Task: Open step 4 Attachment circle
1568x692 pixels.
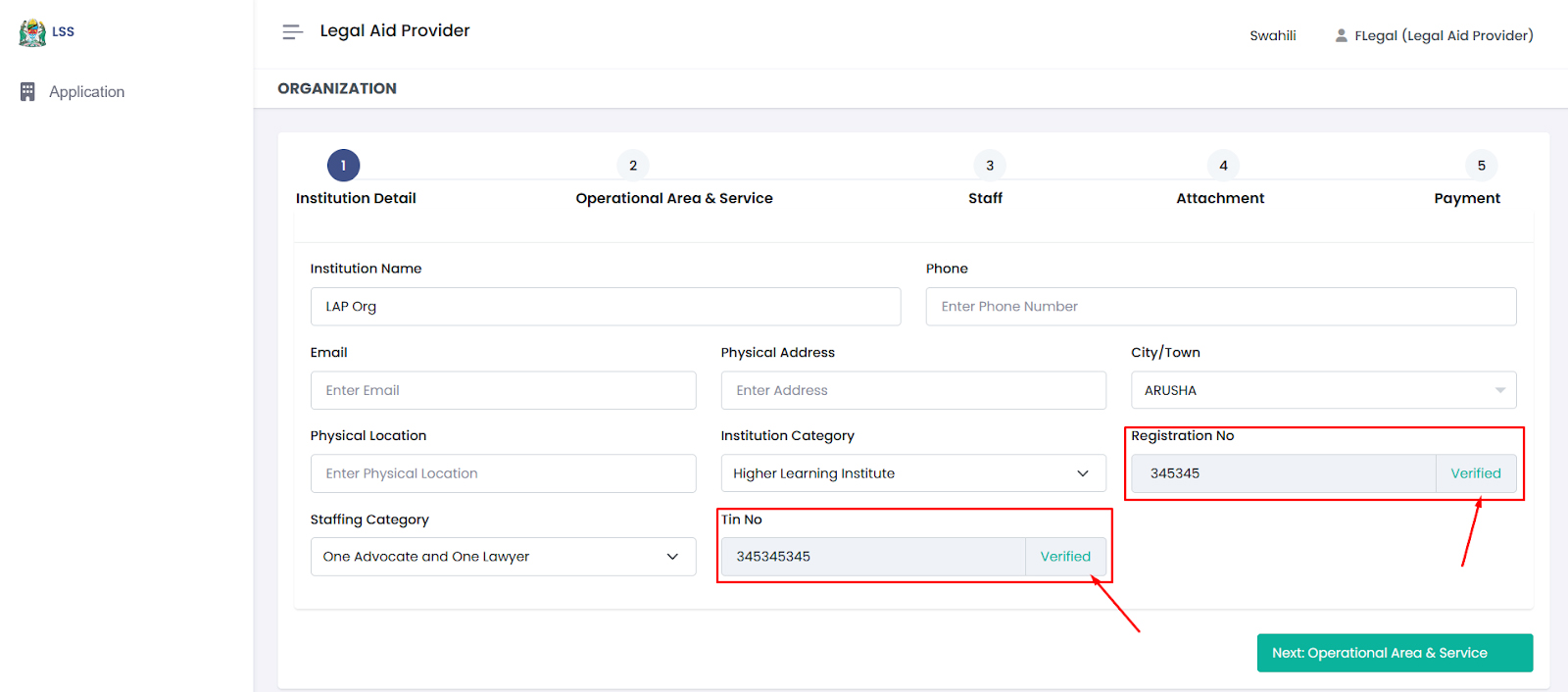Action: [1222, 166]
